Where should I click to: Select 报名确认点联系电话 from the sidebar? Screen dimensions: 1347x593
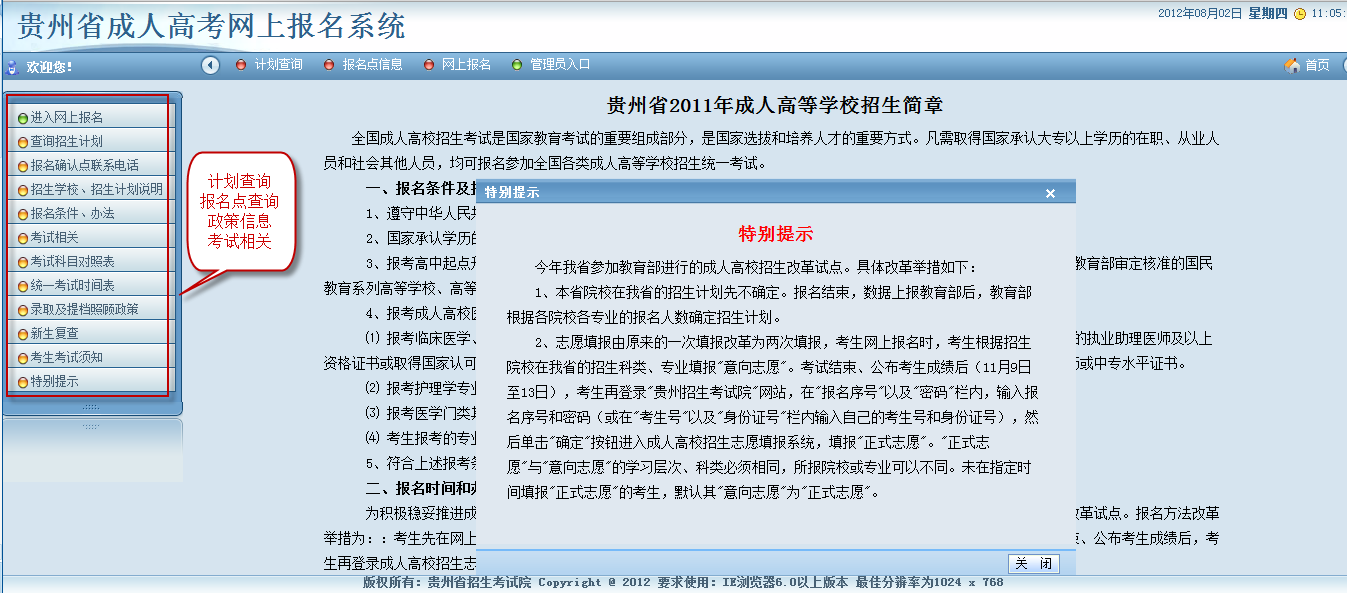[x=84, y=166]
